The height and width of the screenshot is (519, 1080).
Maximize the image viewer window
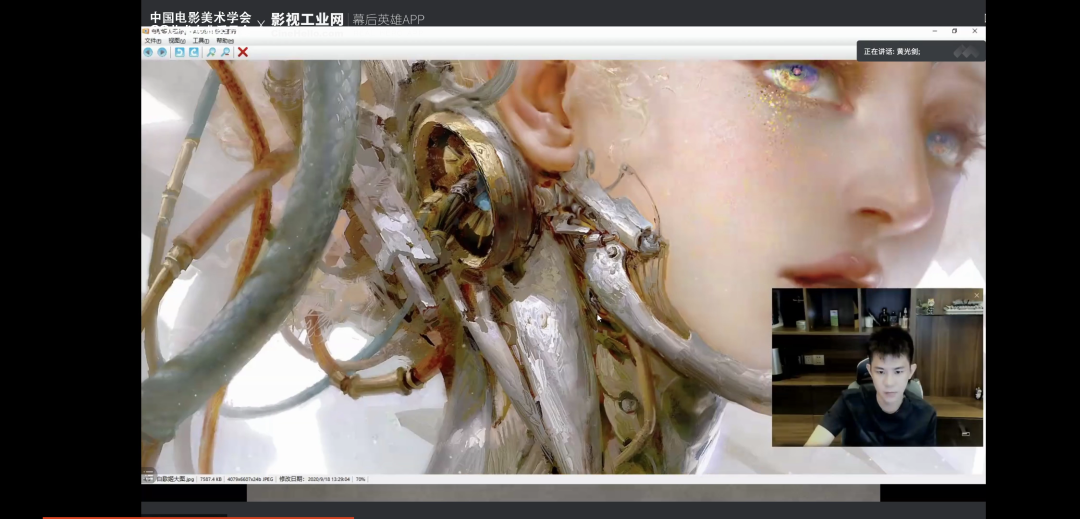pyautogui.click(x=954, y=31)
